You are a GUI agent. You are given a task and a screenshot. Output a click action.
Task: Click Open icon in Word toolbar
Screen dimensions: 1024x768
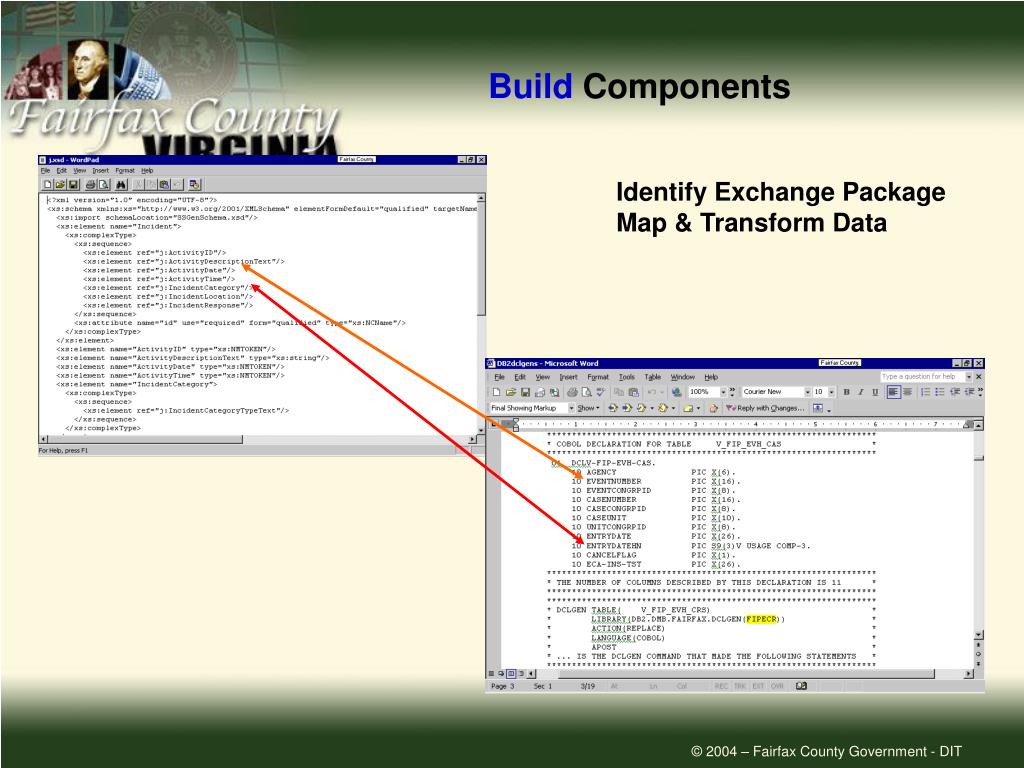(x=511, y=392)
